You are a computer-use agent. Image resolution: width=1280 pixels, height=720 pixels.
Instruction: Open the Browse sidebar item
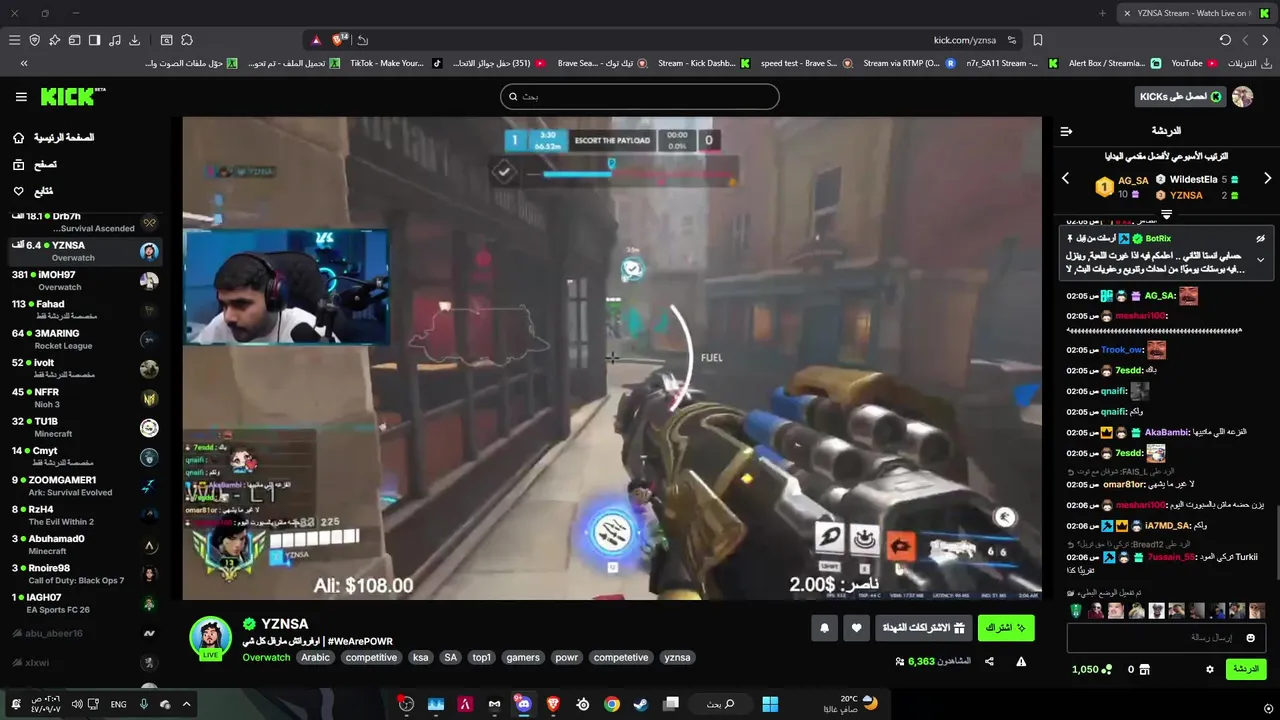pos(35,164)
